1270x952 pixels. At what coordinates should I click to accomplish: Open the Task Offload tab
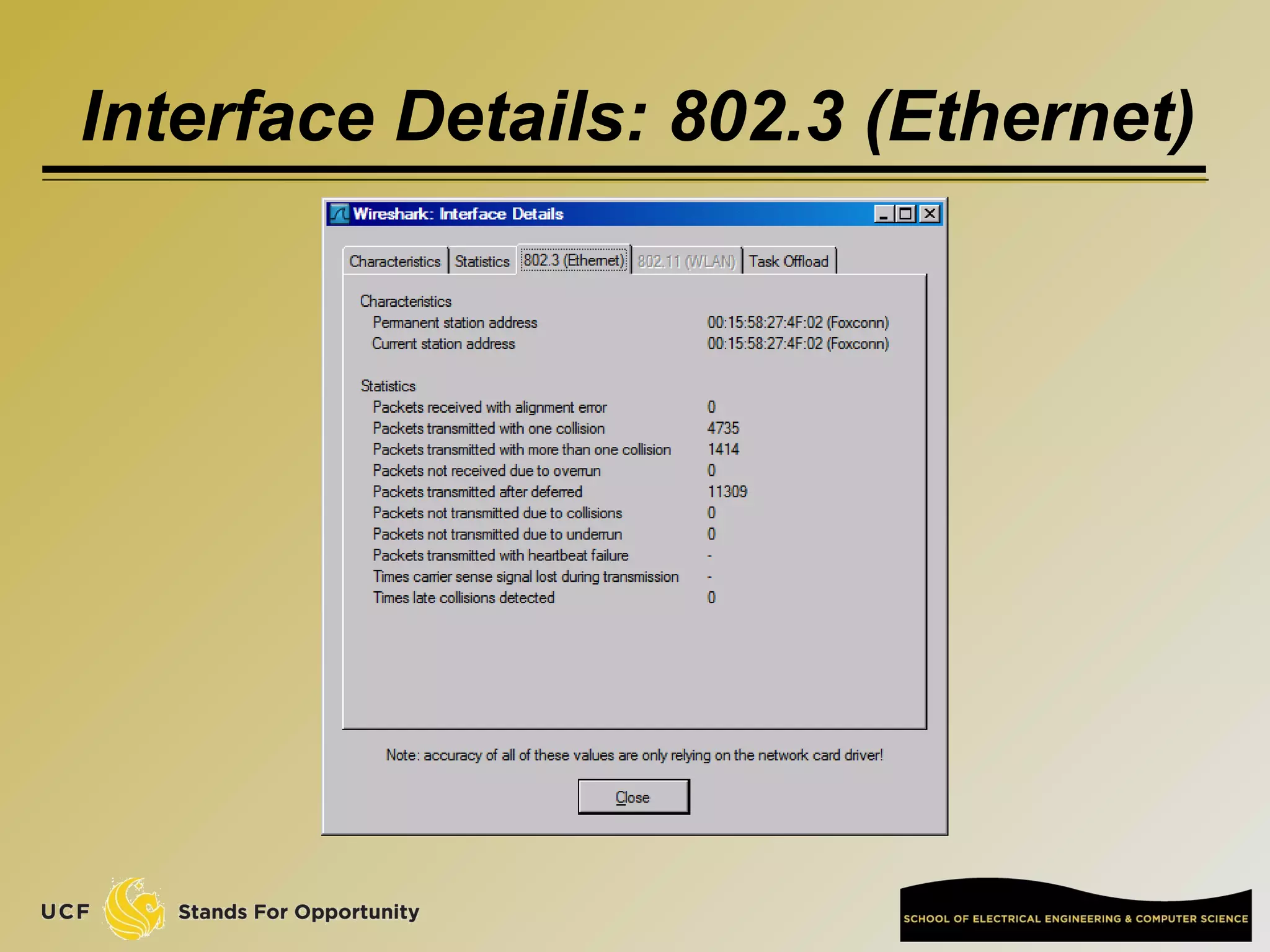[x=788, y=262]
